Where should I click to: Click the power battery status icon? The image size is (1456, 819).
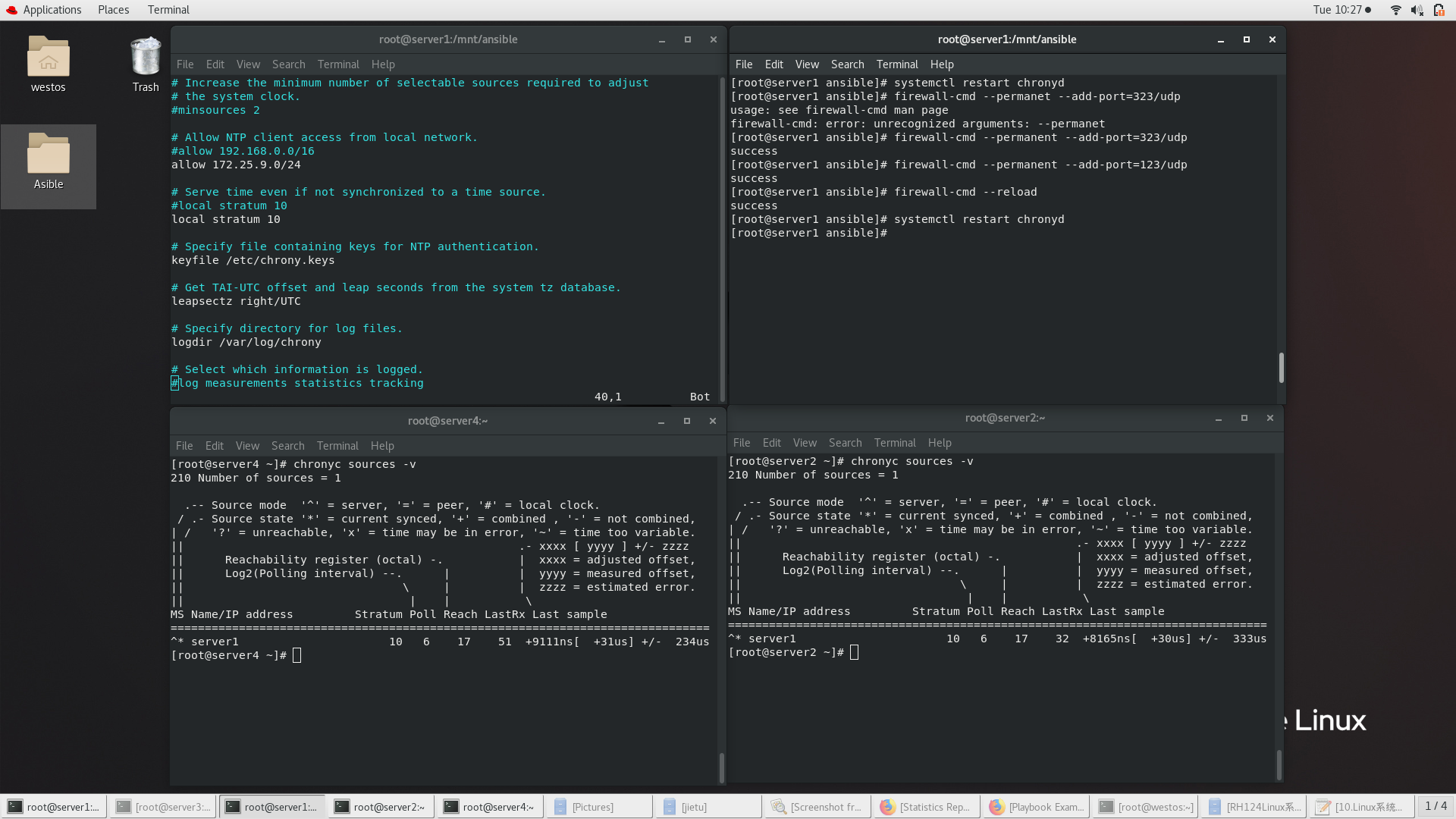point(1439,10)
